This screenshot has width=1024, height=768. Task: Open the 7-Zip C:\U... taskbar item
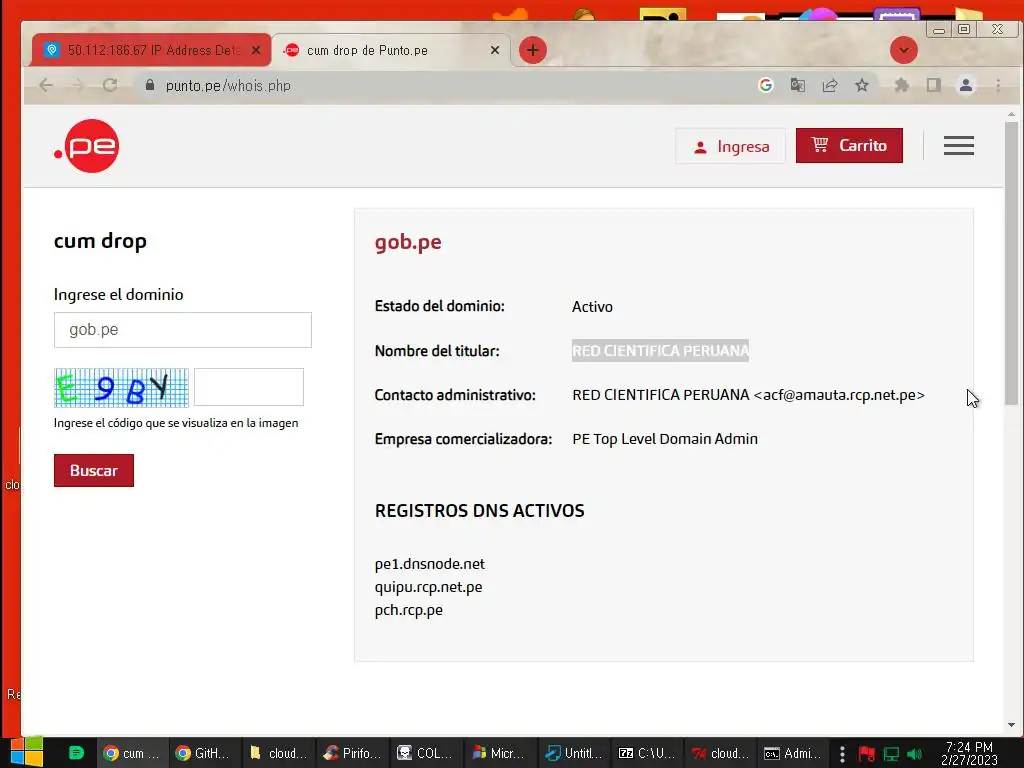click(647, 753)
